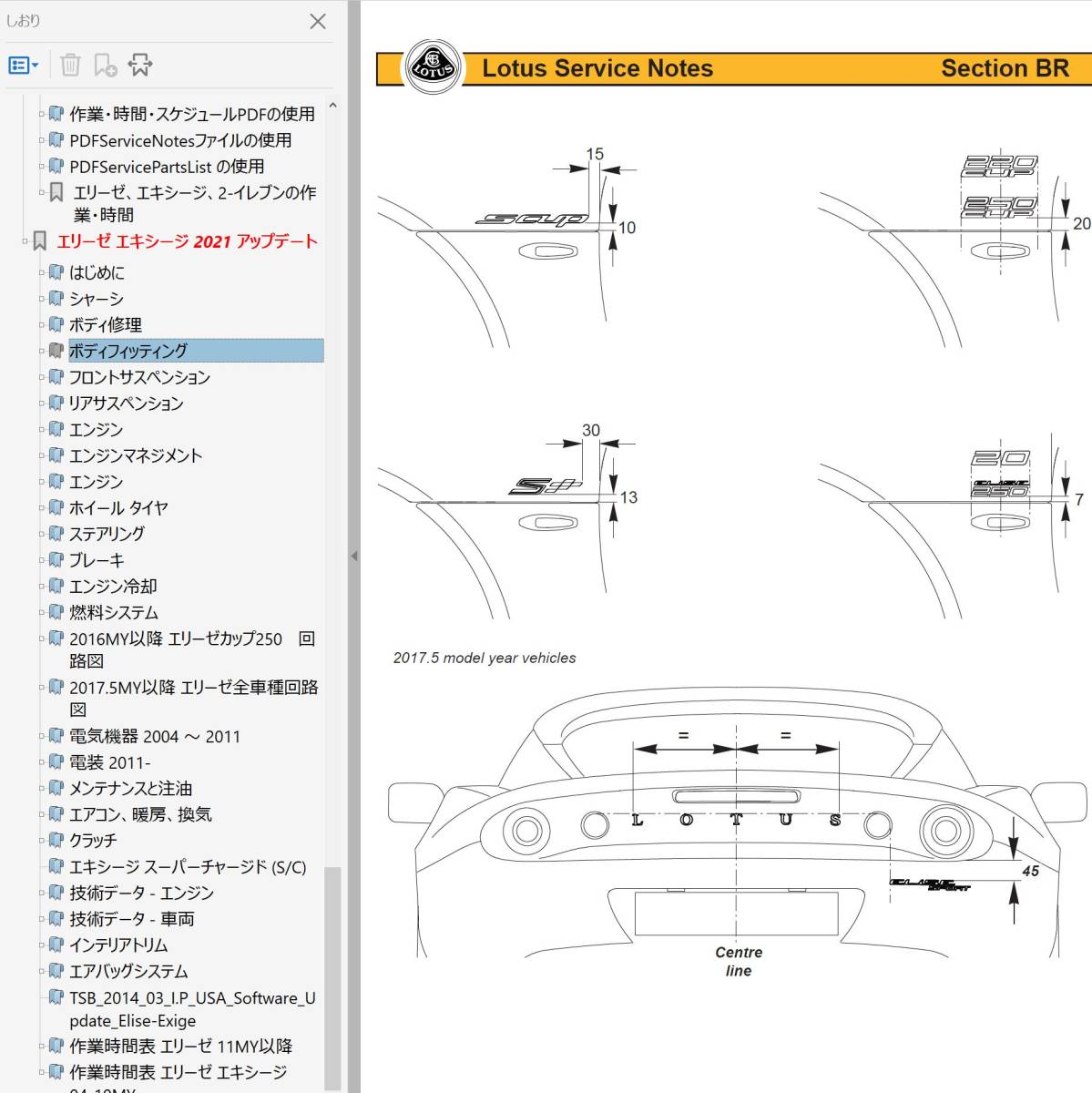Screen dimensions: 1092x1093
Task: Expand the ブレーキ bookmark node
Action: (x=42, y=560)
